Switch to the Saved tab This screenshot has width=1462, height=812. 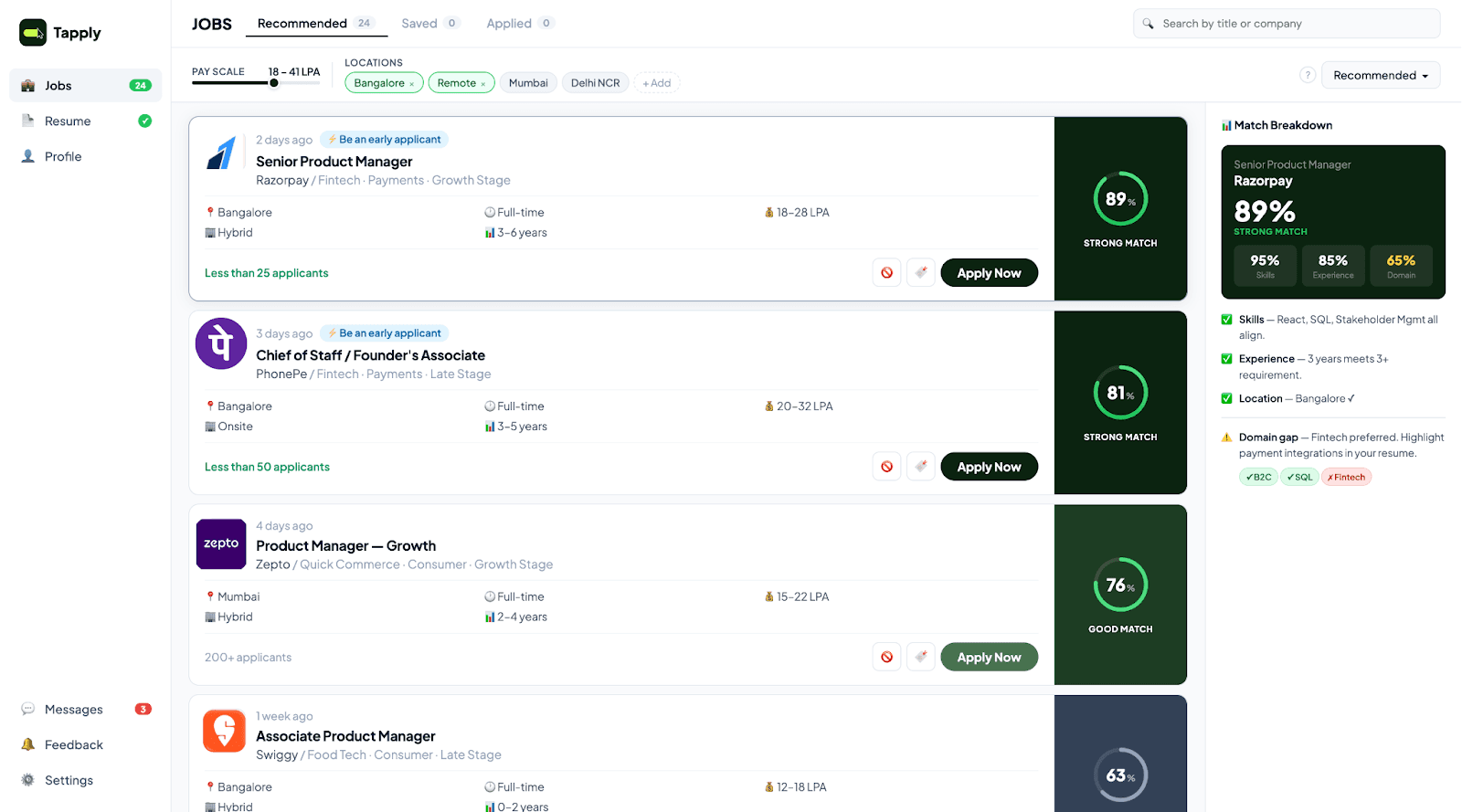[x=429, y=24]
